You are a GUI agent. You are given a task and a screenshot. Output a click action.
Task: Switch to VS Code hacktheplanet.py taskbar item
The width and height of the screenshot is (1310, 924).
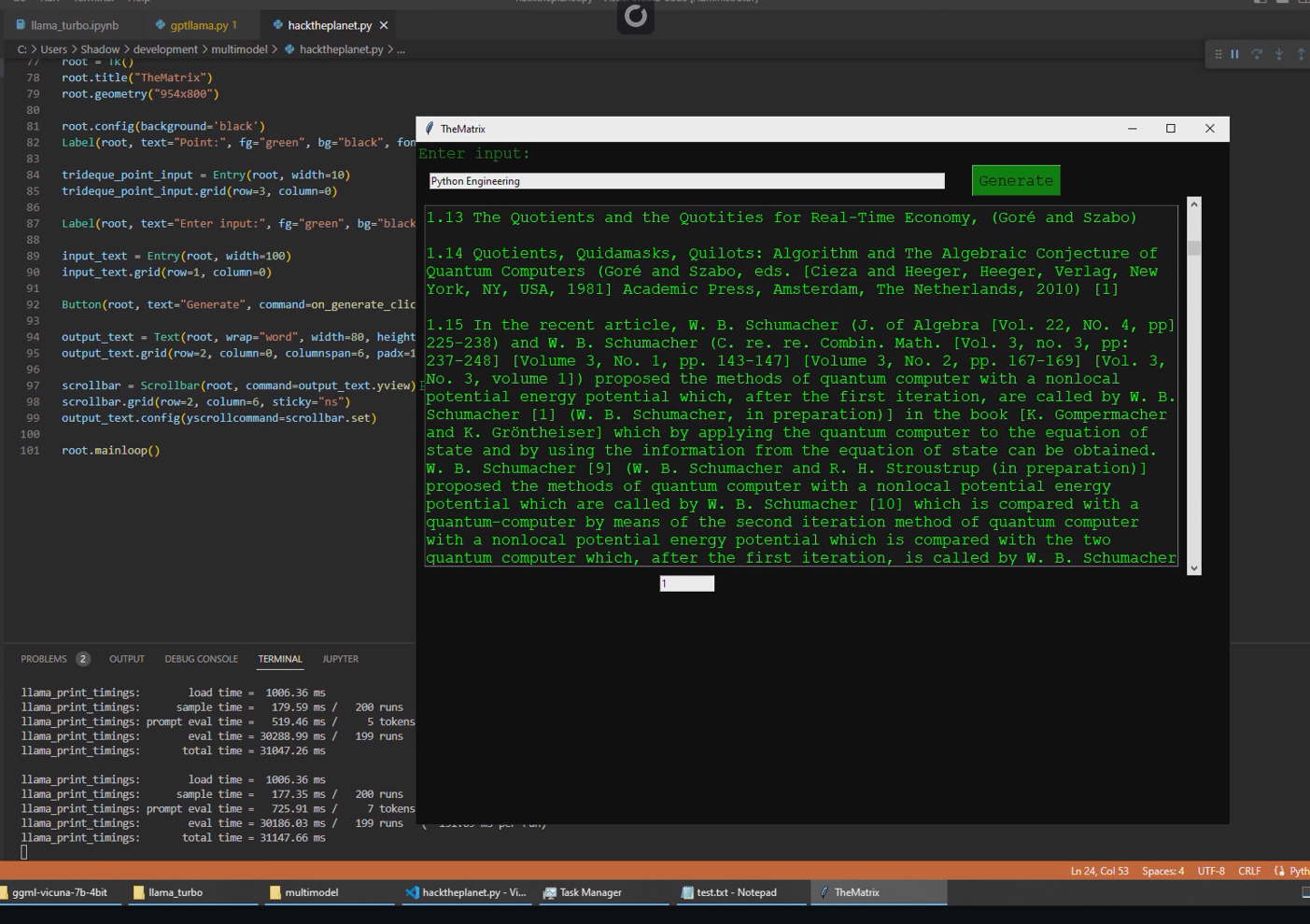pos(467,892)
